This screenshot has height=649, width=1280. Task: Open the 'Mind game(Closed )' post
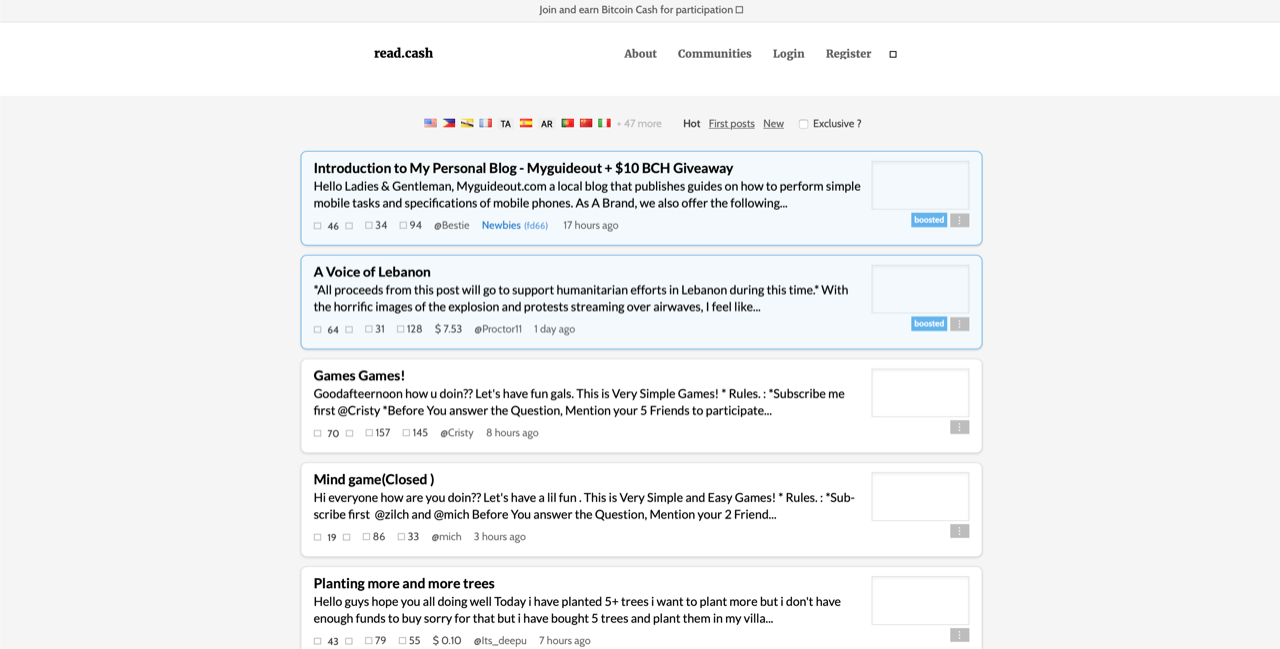coord(374,480)
